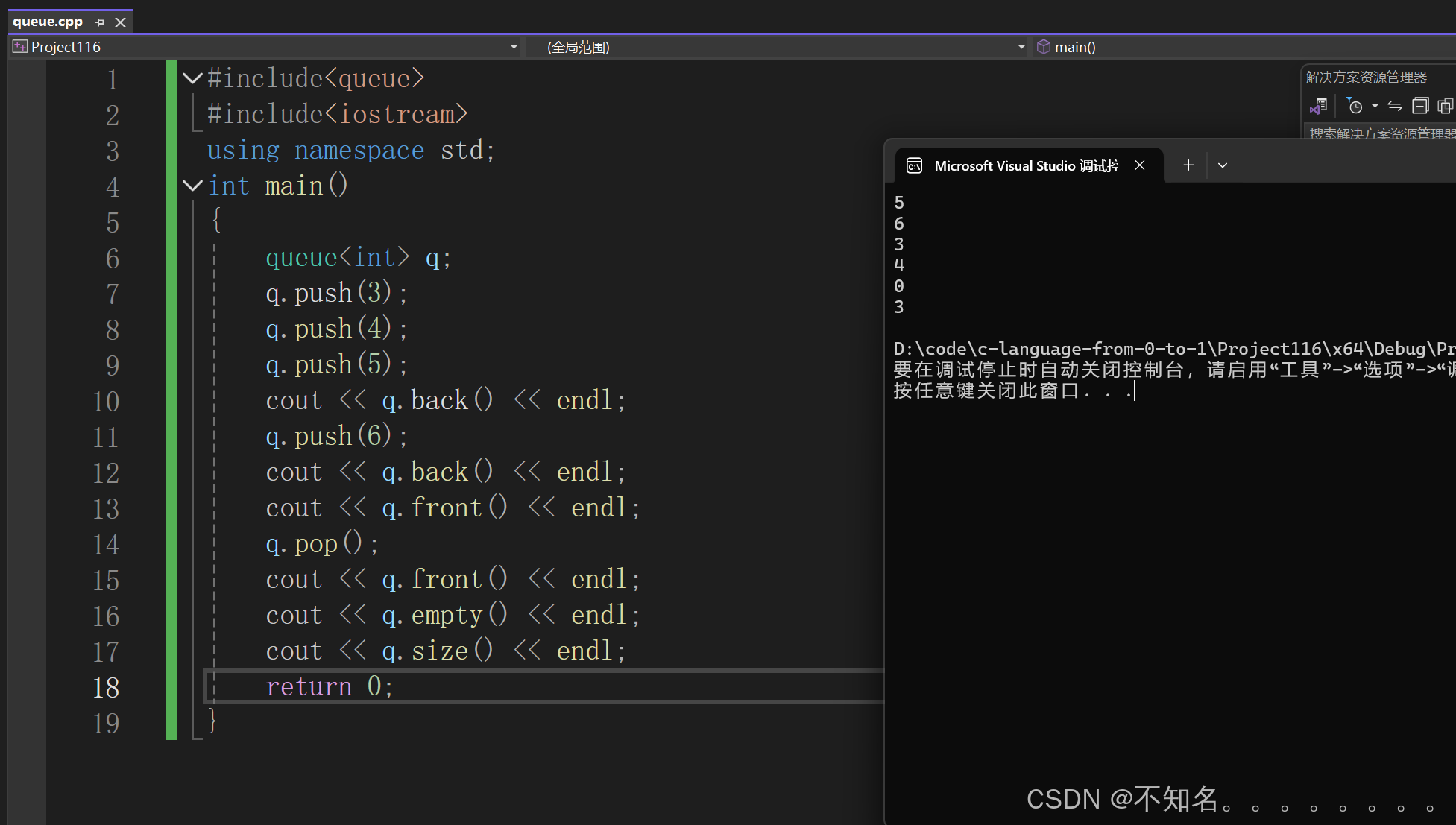
Task: Click the Solution Explorer view switch icon
Action: 1318,106
